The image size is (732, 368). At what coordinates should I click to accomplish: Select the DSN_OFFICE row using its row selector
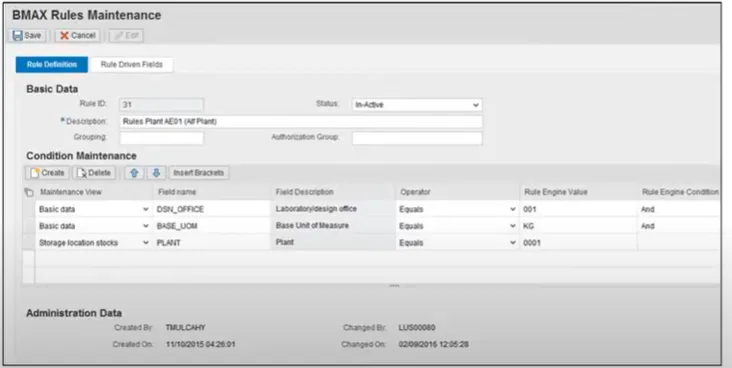click(29, 209)
